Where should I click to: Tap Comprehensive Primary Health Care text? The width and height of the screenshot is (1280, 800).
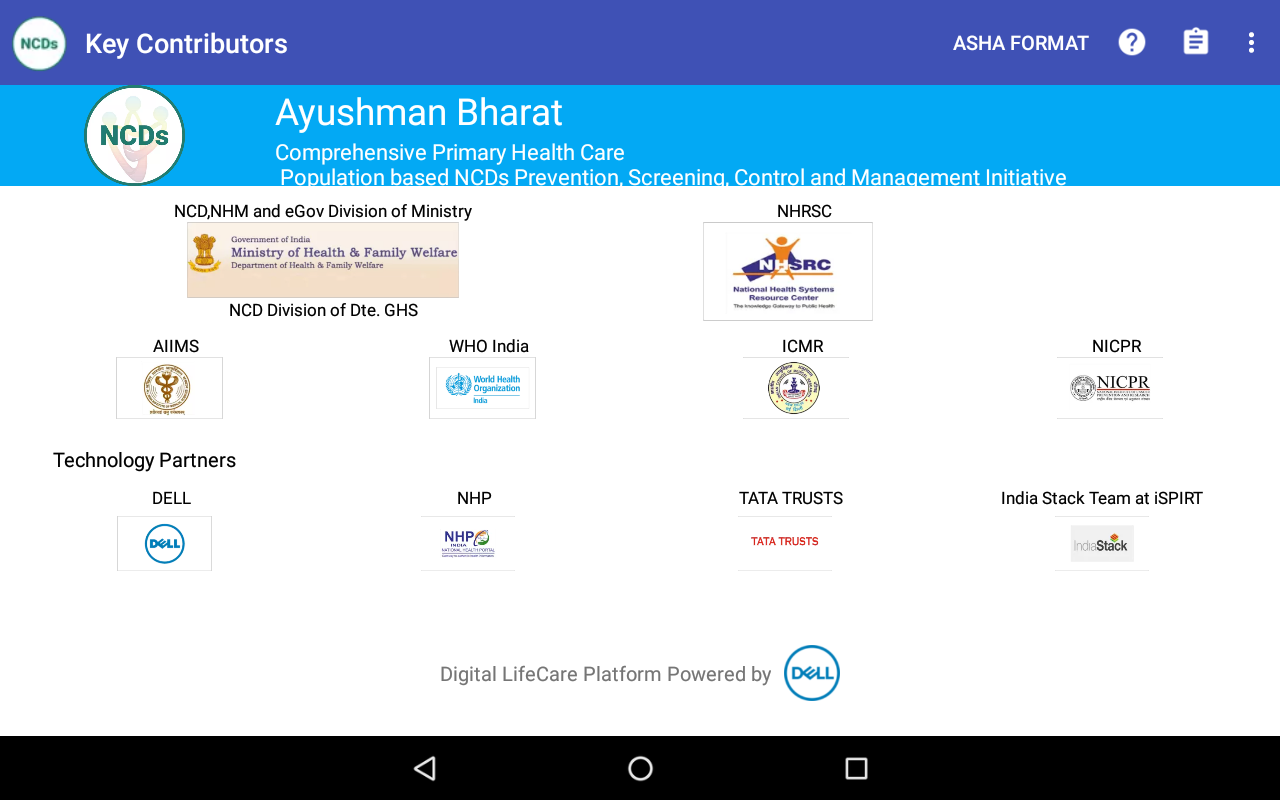coord(450,153)
